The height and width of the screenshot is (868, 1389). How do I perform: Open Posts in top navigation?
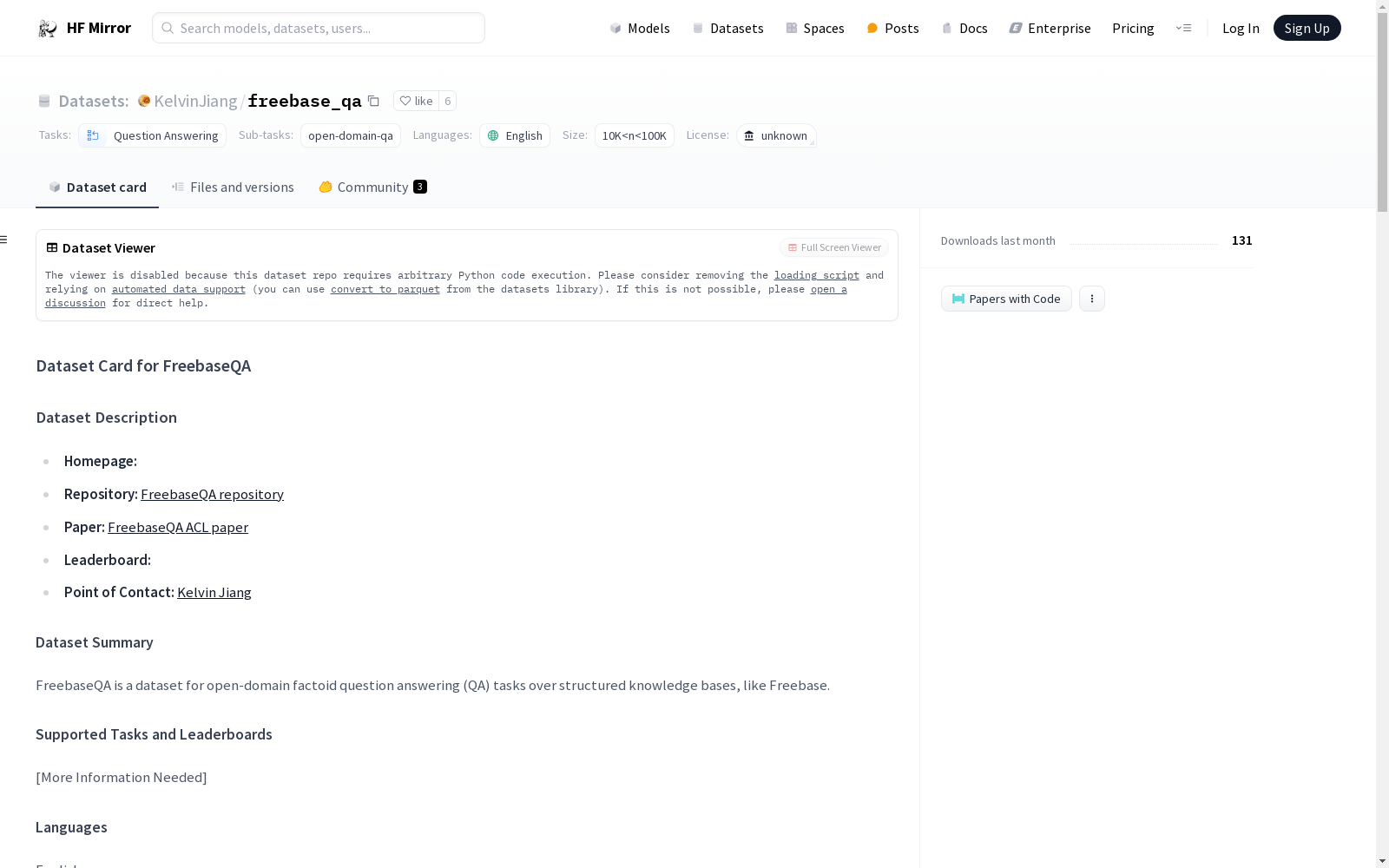892,28
